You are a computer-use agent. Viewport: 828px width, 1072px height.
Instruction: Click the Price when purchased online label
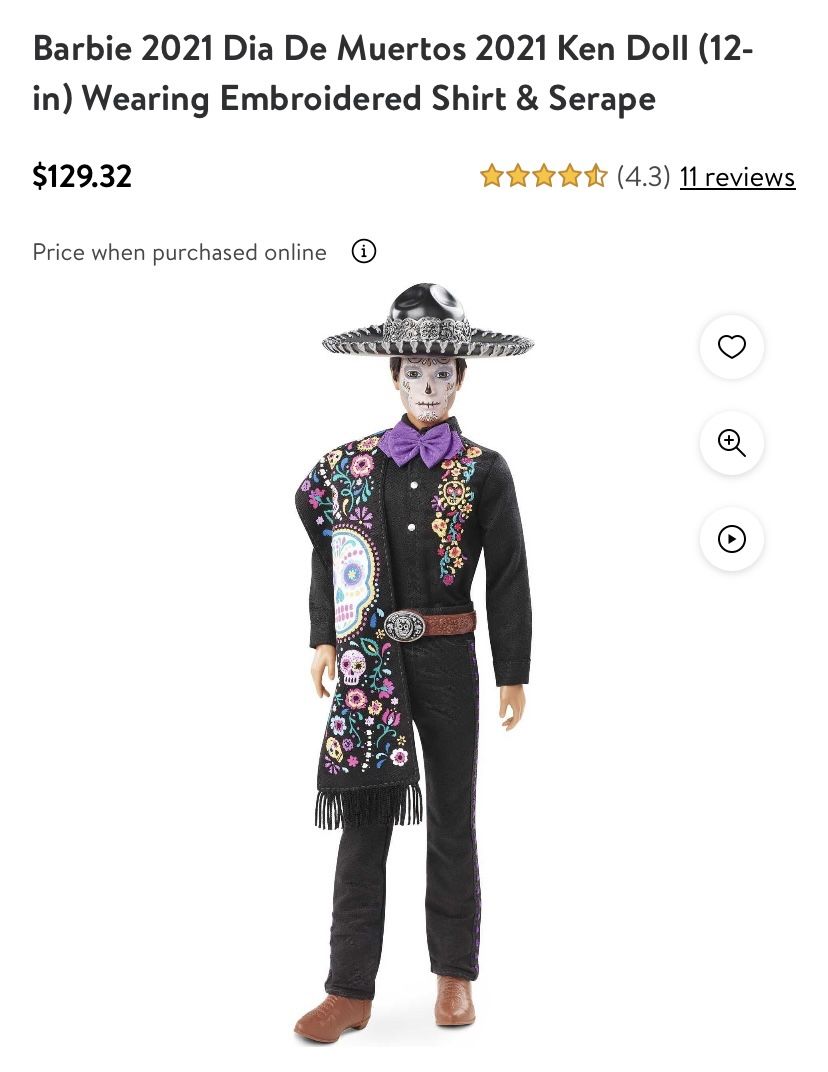[x=179, y=252]
